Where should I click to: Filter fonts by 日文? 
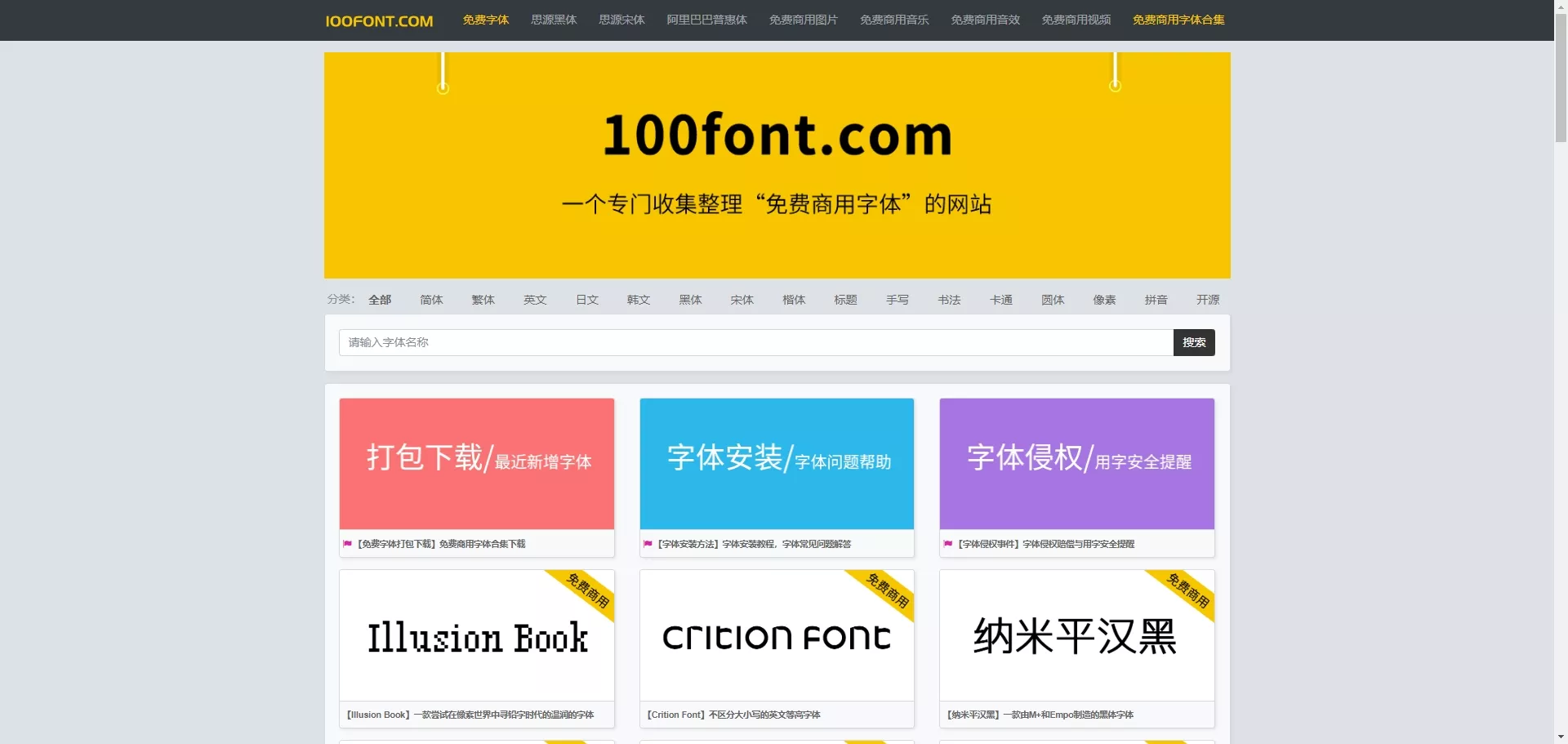coord(587,300)
